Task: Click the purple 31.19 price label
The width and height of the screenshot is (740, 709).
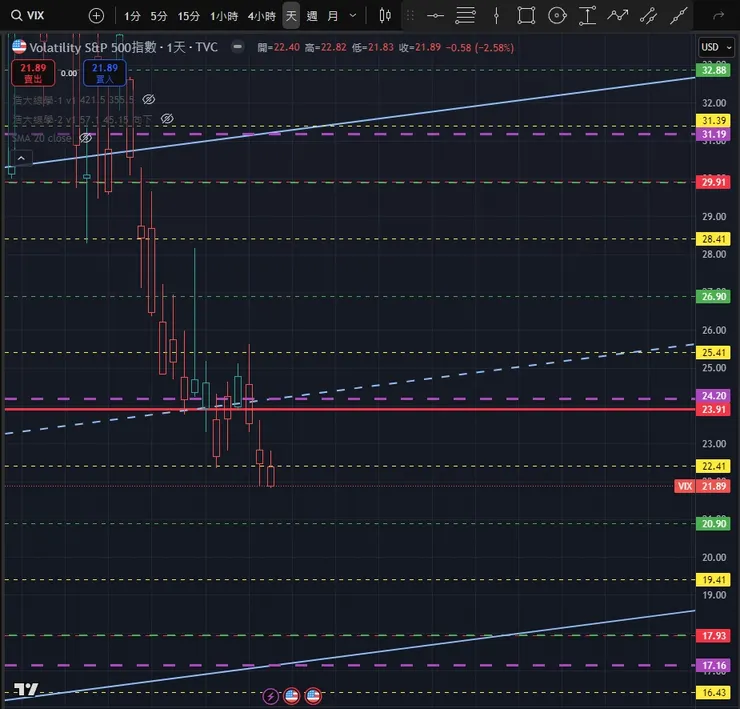Action: (714, 134)
